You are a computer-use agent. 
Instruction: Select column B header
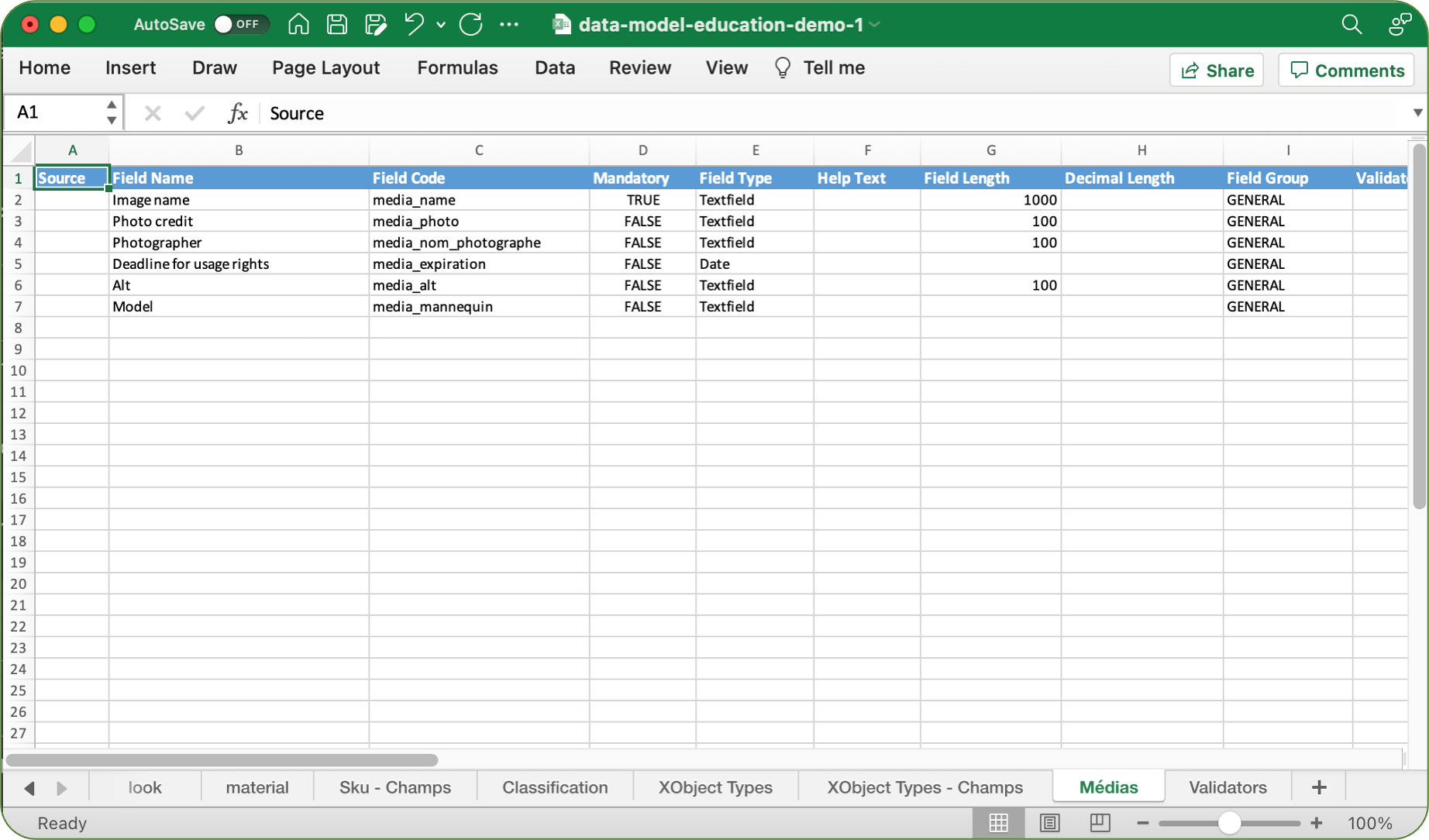click(x=239, y=150)
